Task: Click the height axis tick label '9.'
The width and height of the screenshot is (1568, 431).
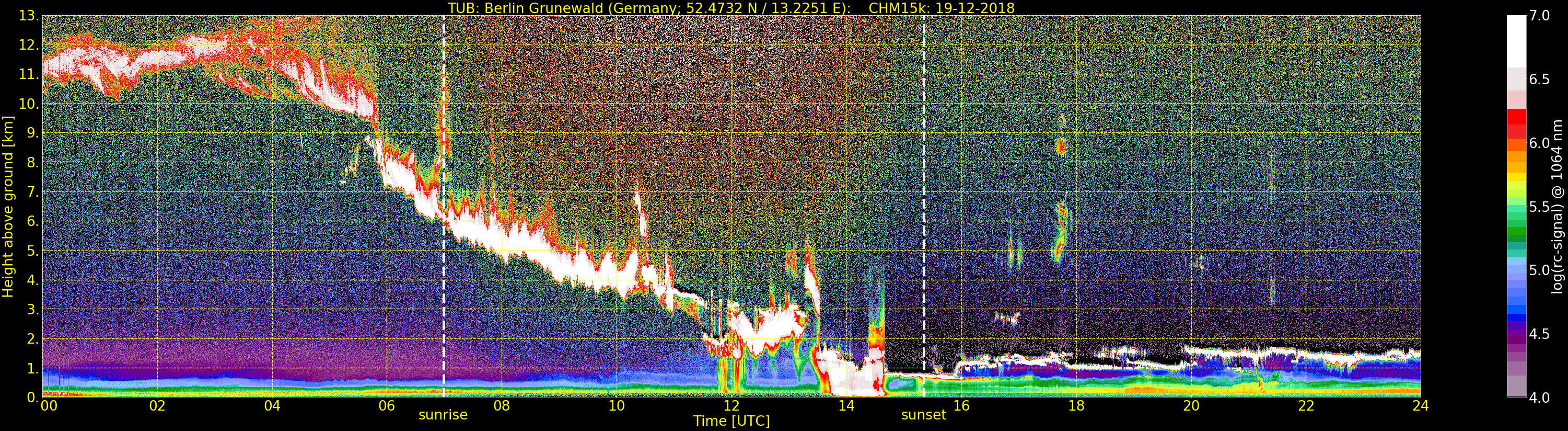Action: tap(32, 133)
